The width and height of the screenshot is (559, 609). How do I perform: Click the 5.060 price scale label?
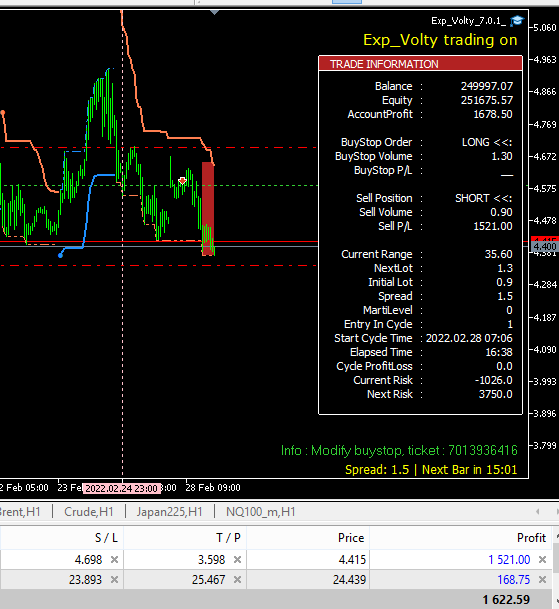(545, 28)
